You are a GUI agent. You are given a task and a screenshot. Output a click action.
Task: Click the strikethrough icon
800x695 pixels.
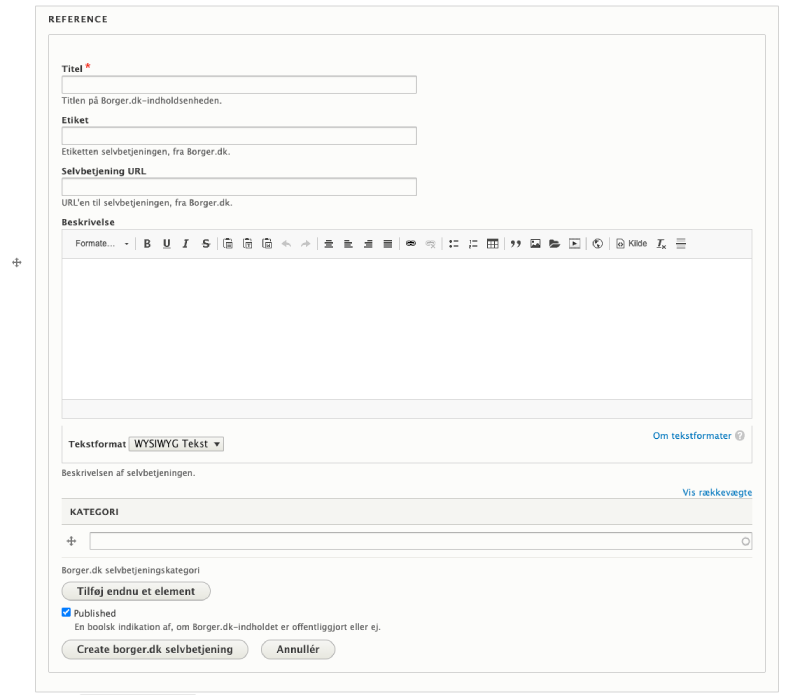(206, 244)
